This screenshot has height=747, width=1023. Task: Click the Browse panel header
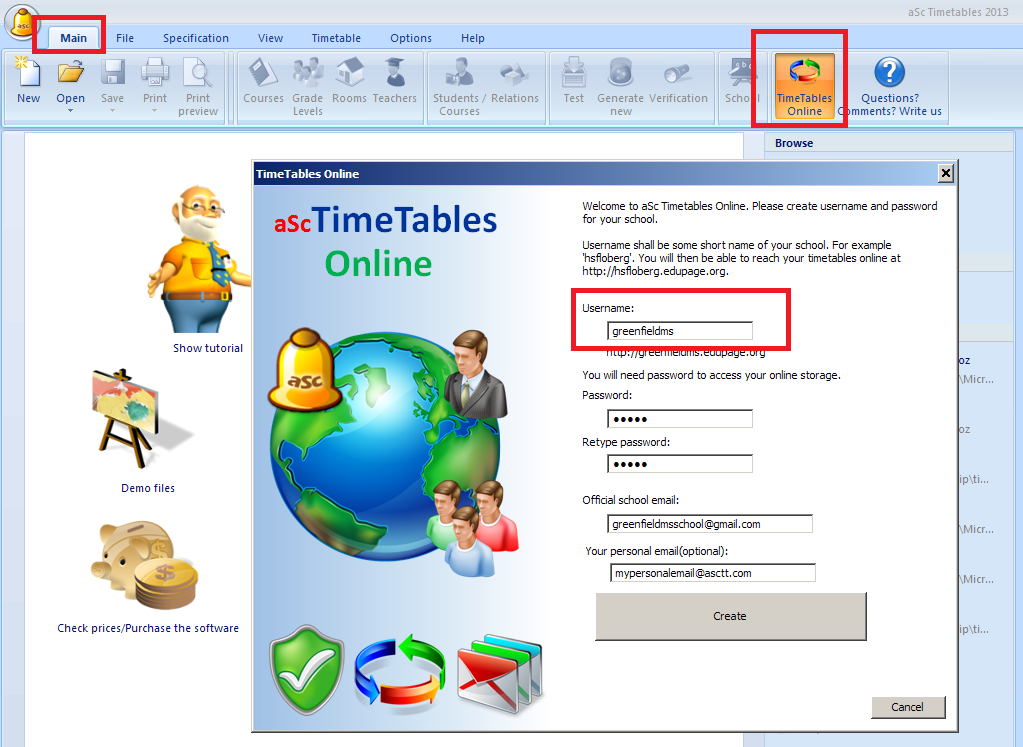pyautogui.click(x=888, y=143)
